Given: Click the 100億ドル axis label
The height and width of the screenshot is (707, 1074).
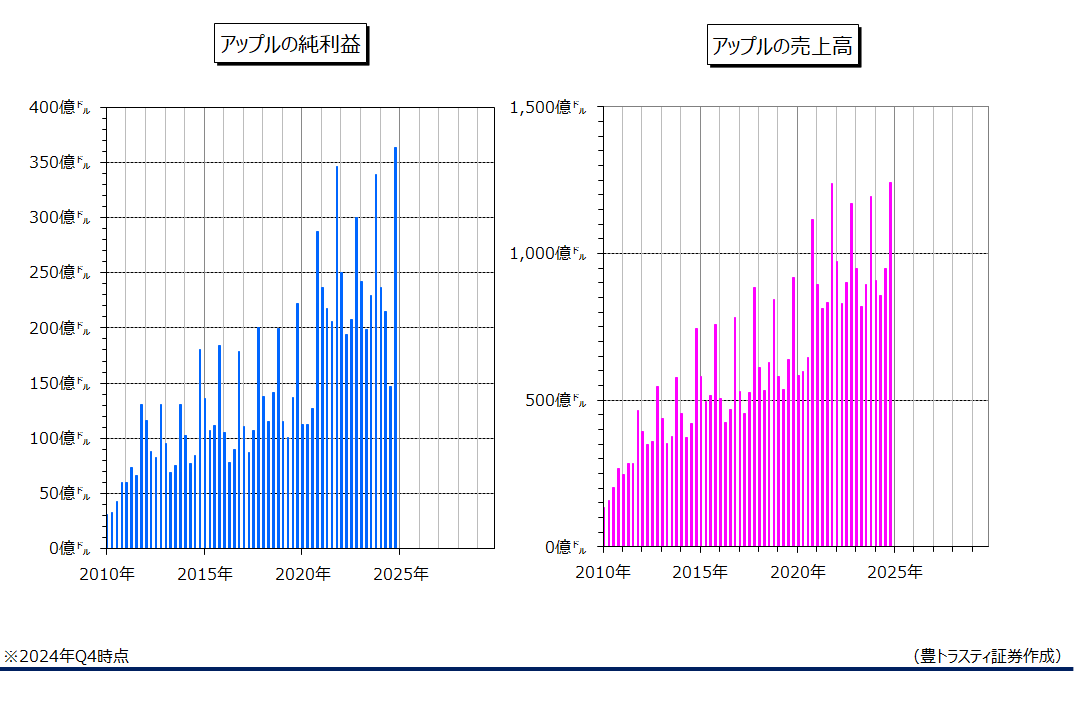Looking at the screenshot, I should [x=60, y=438].
